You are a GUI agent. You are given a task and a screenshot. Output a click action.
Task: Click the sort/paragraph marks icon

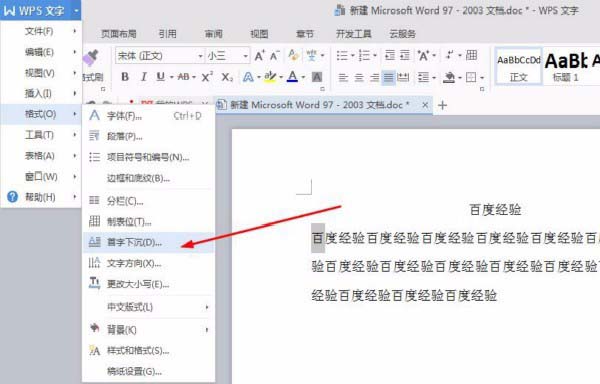click(450, 55)
